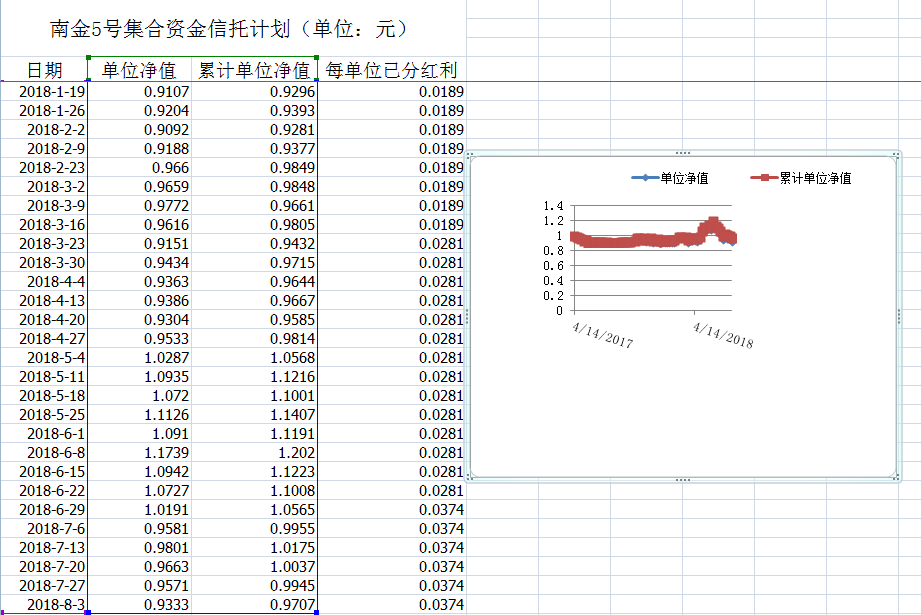Click the chart's right-middle resize handle

[x=899, y=317]
